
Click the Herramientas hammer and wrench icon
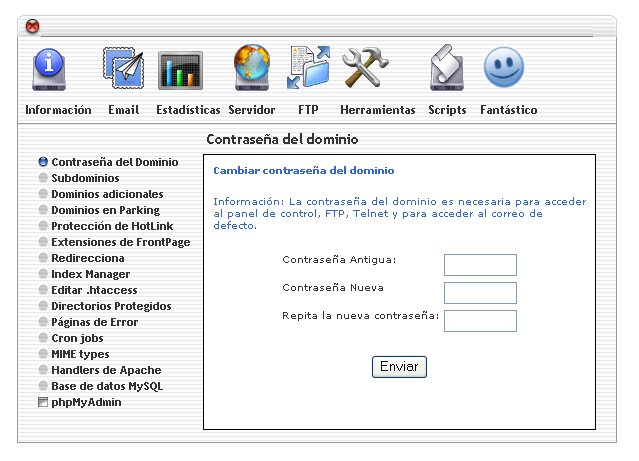coord(365,67)
